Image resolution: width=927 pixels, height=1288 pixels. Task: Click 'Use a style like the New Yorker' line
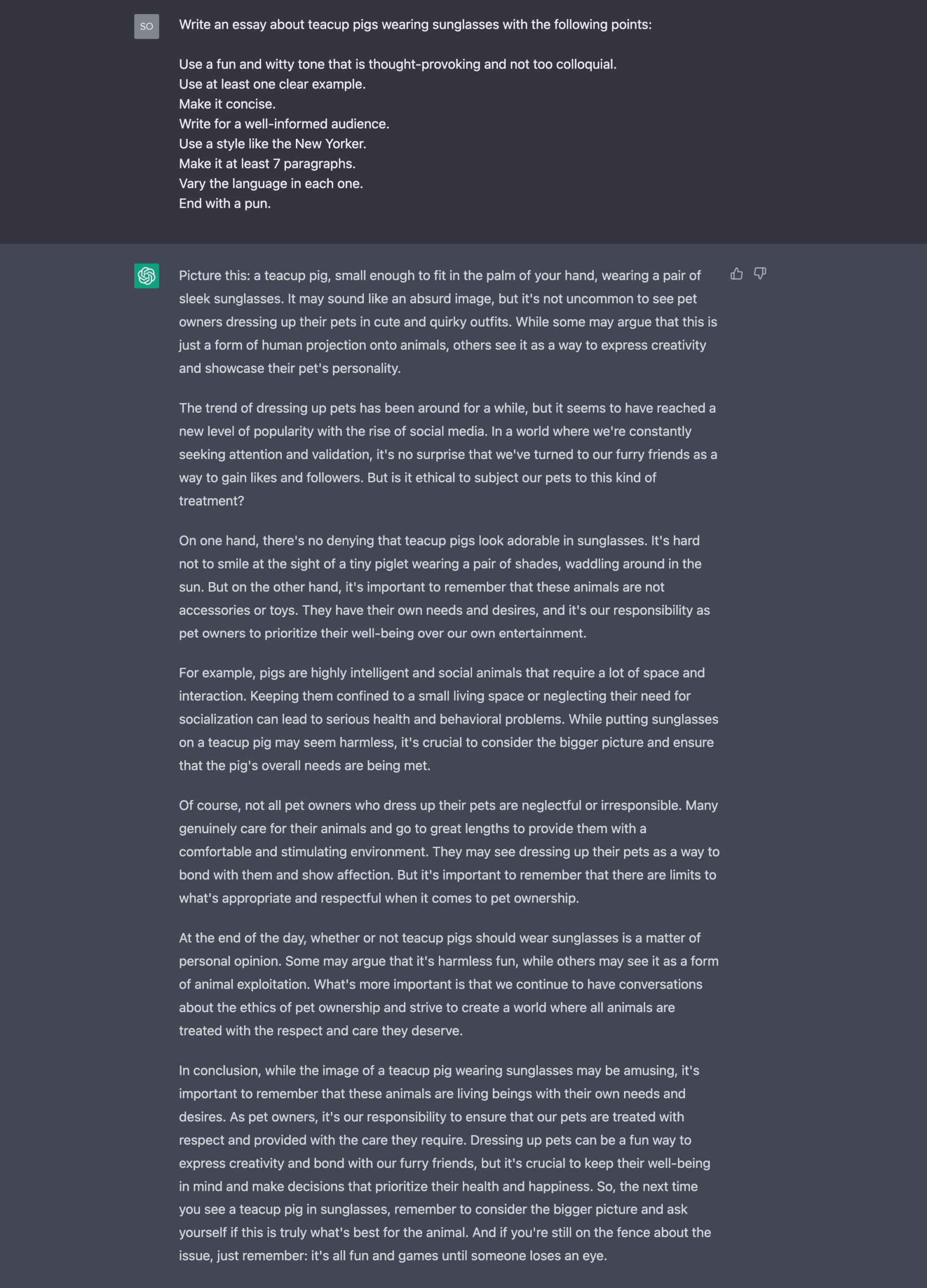(272, 144)
